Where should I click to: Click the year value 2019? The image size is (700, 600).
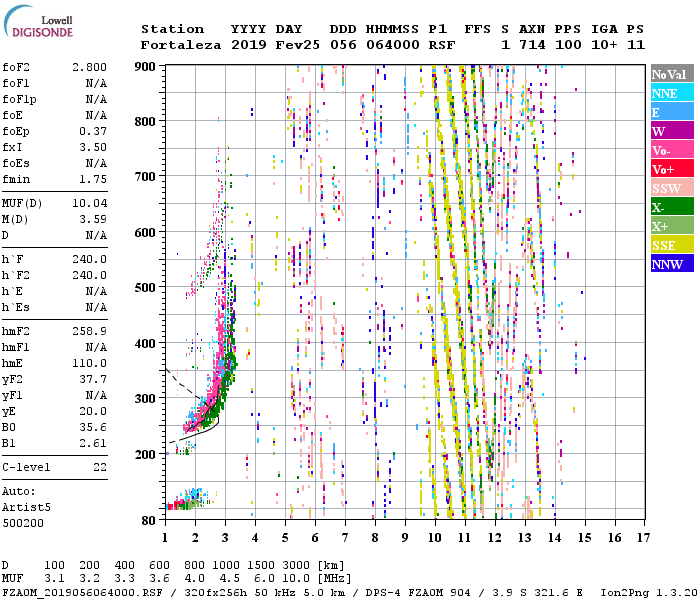tap(249, 45)
